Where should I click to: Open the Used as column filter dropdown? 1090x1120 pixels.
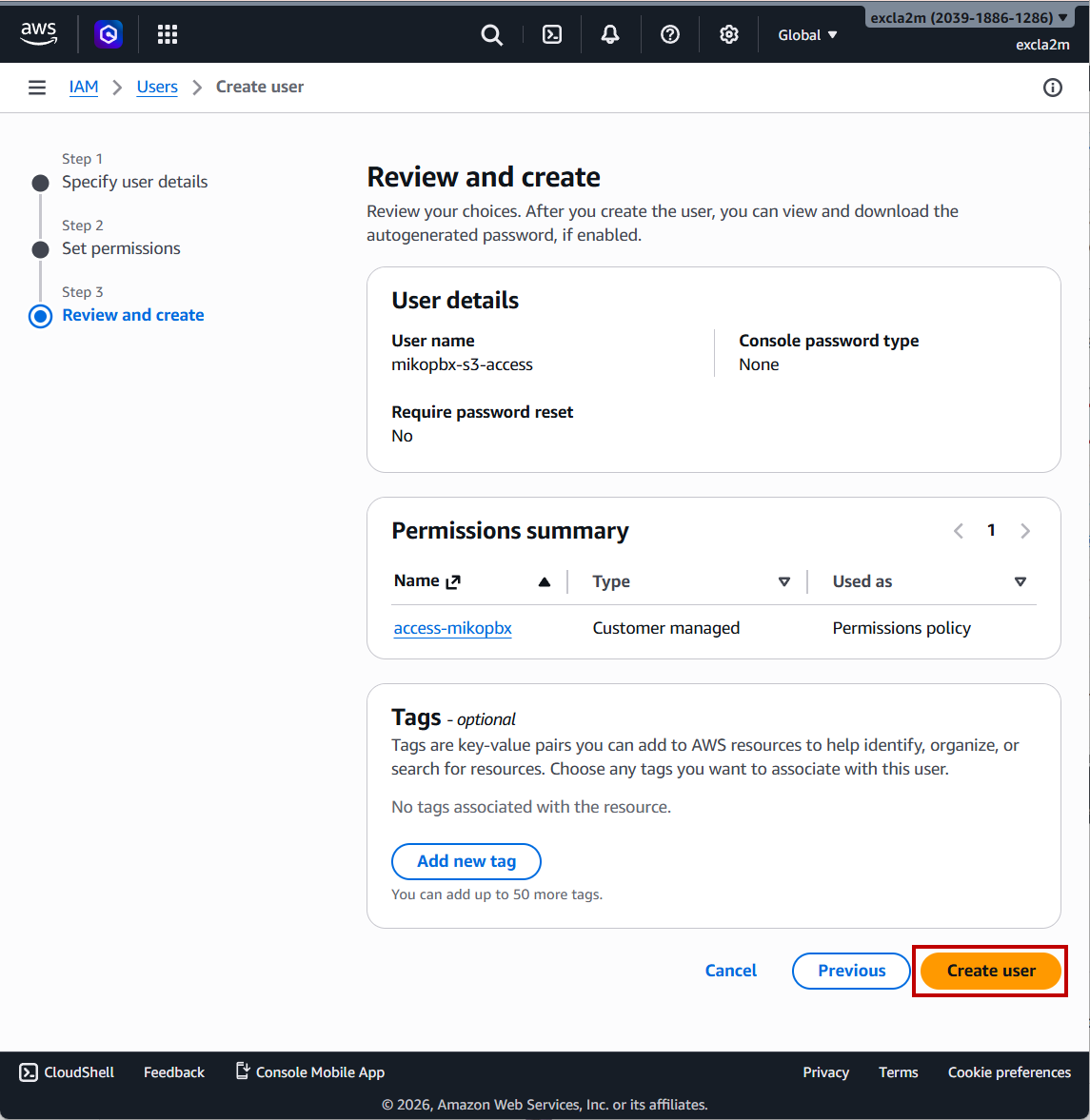coord(1020,581)
